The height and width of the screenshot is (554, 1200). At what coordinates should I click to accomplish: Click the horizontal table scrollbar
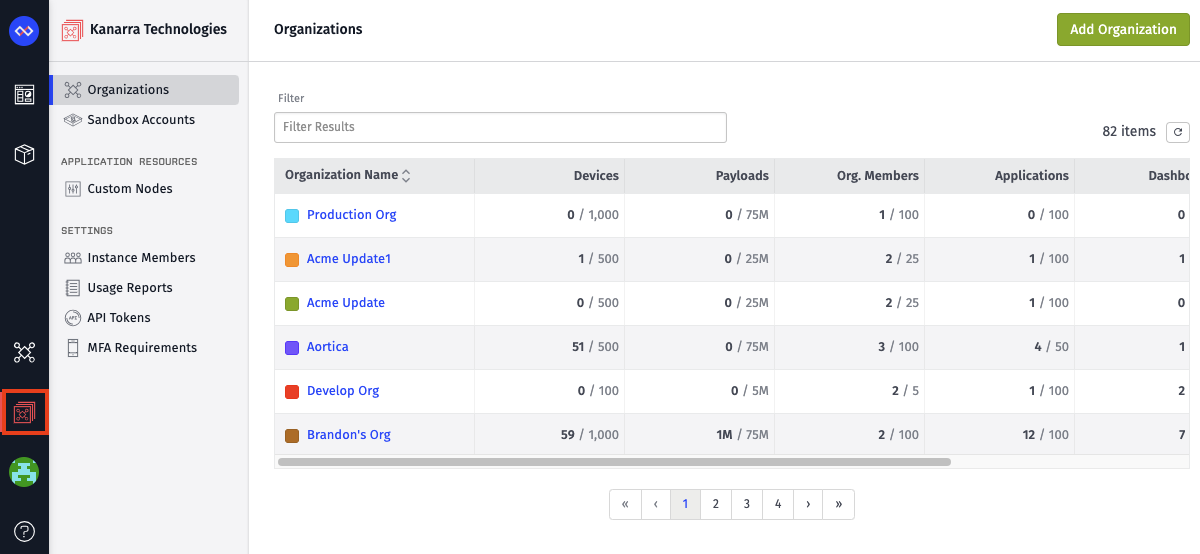[614, 462]
